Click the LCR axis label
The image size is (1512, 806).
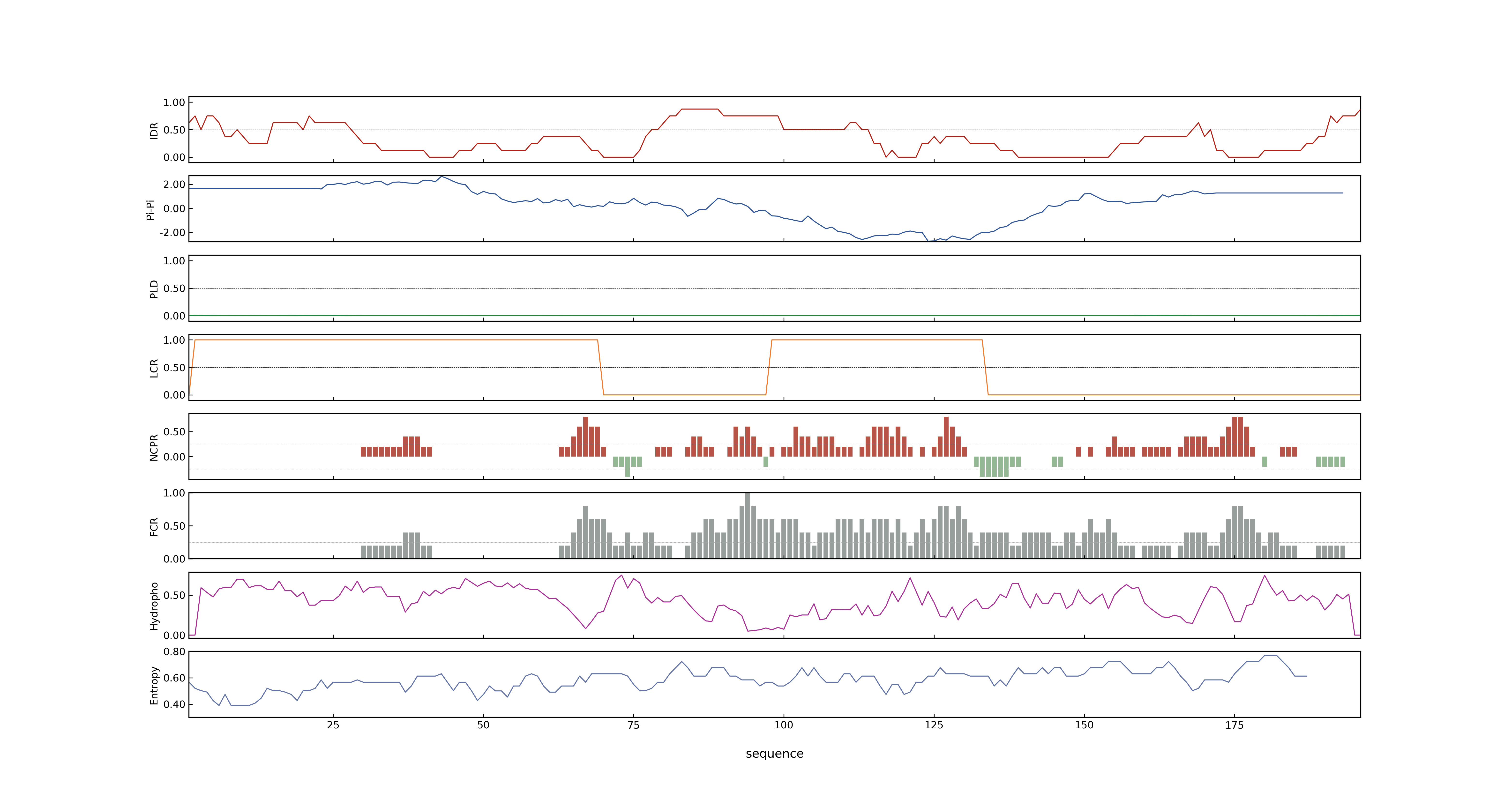coord(154,368)
